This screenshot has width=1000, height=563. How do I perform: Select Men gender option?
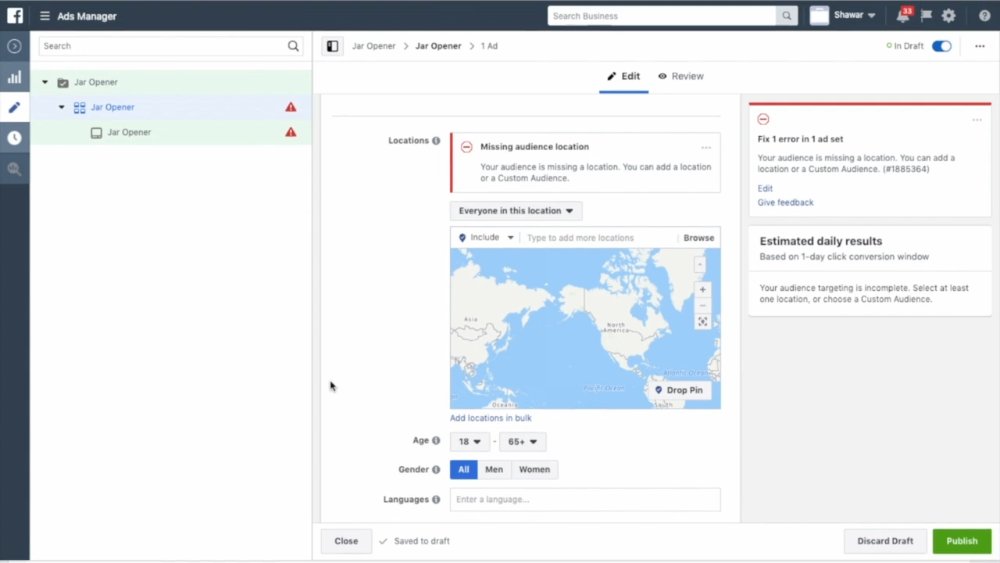[494, 469]
